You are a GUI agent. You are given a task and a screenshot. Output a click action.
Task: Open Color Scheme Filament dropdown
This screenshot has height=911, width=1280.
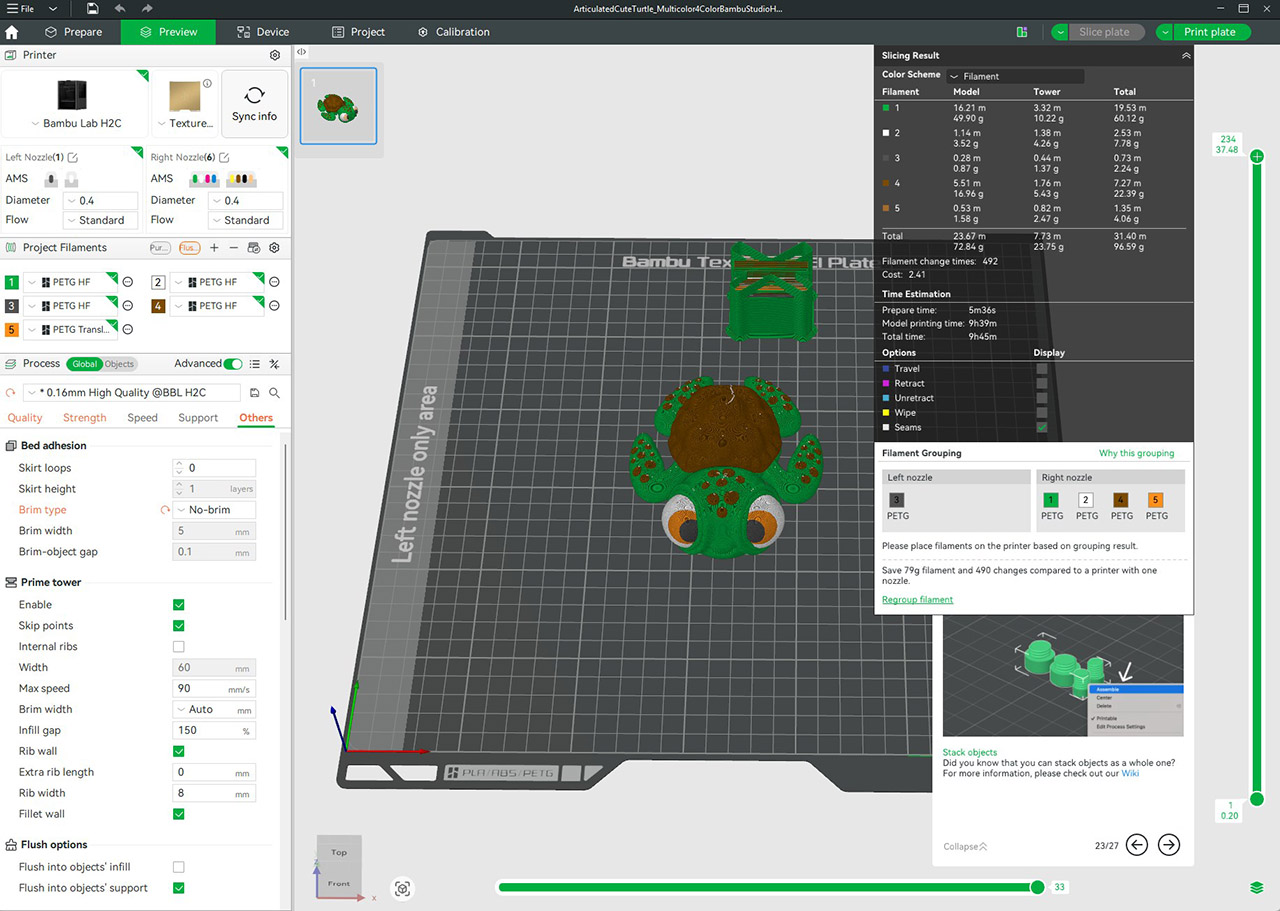tap(1015, 76)
